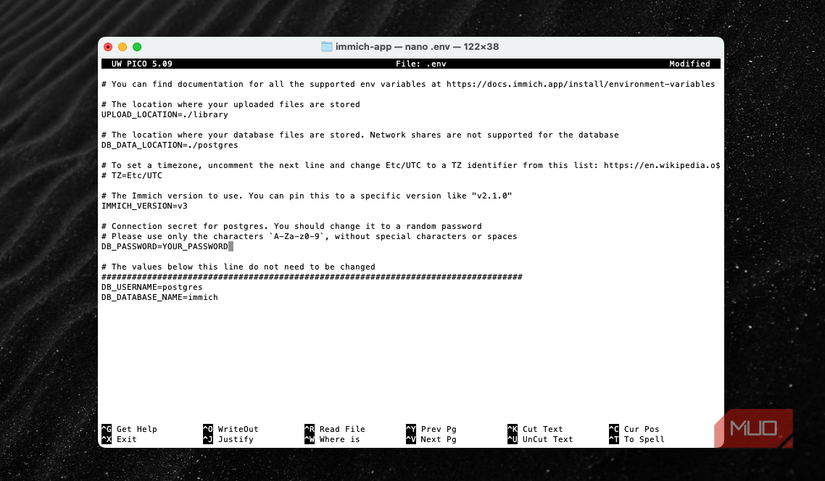Click the en.wikipedia.o URL in timezone comment
Image resolution: width=825 pixels, height=481 pixels.
point(661,165)
